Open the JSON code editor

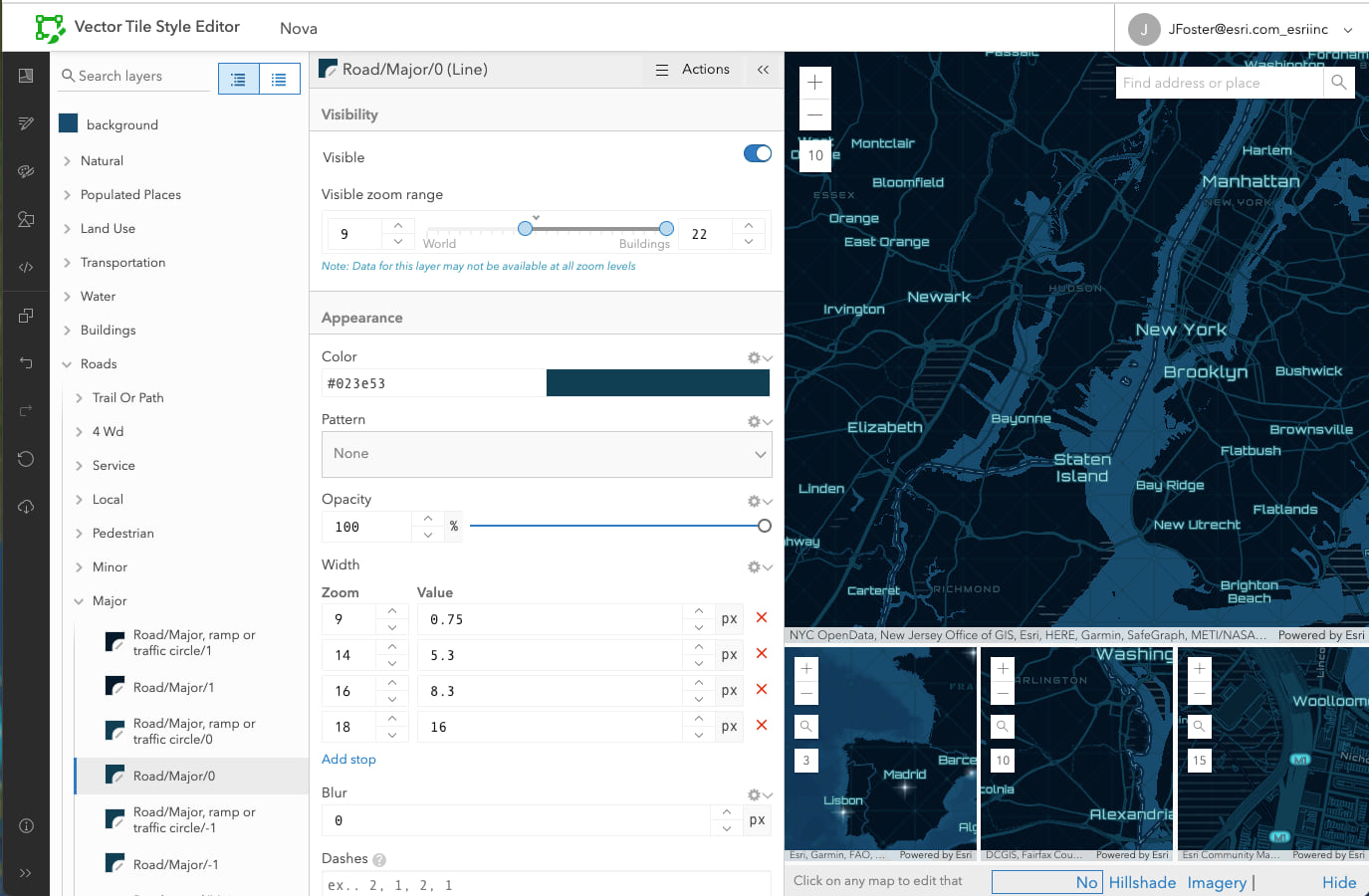26,267
